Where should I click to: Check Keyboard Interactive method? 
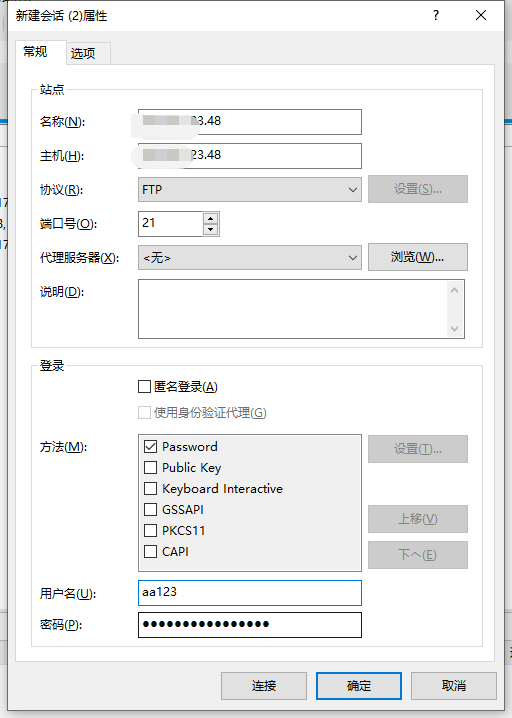[x=150, y=488]
